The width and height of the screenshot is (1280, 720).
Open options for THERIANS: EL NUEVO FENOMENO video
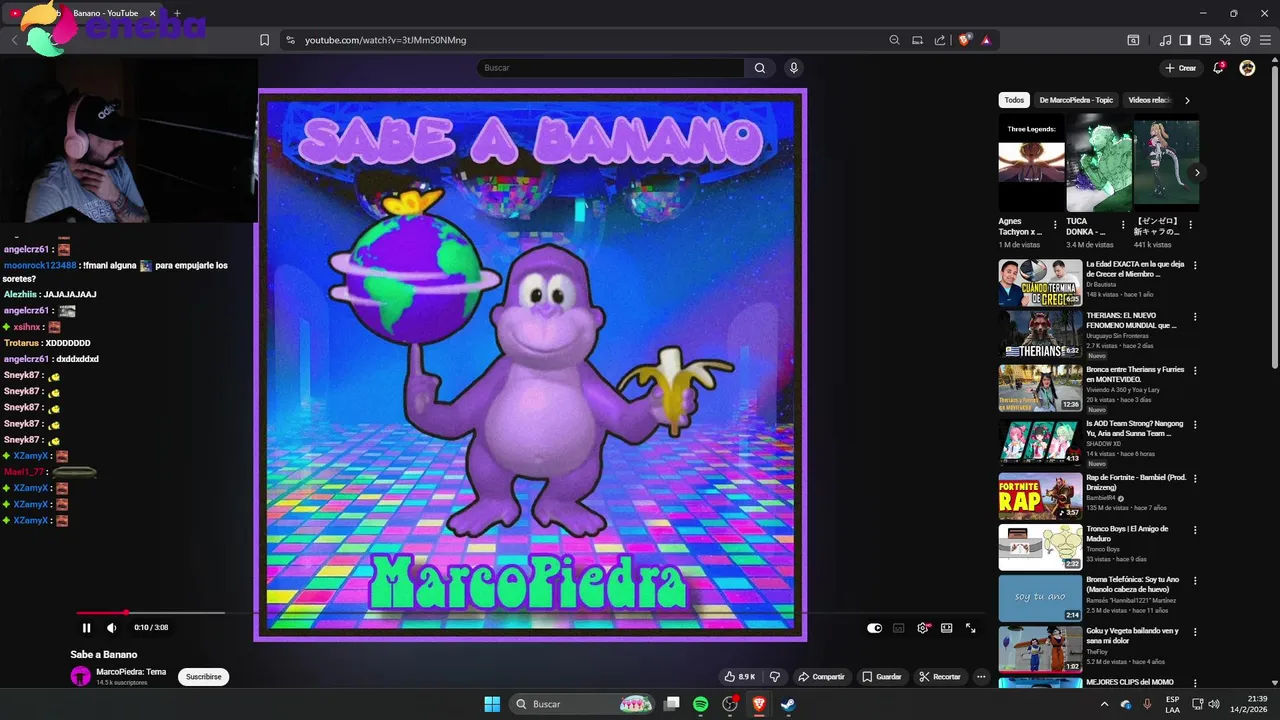[1195, 317]
